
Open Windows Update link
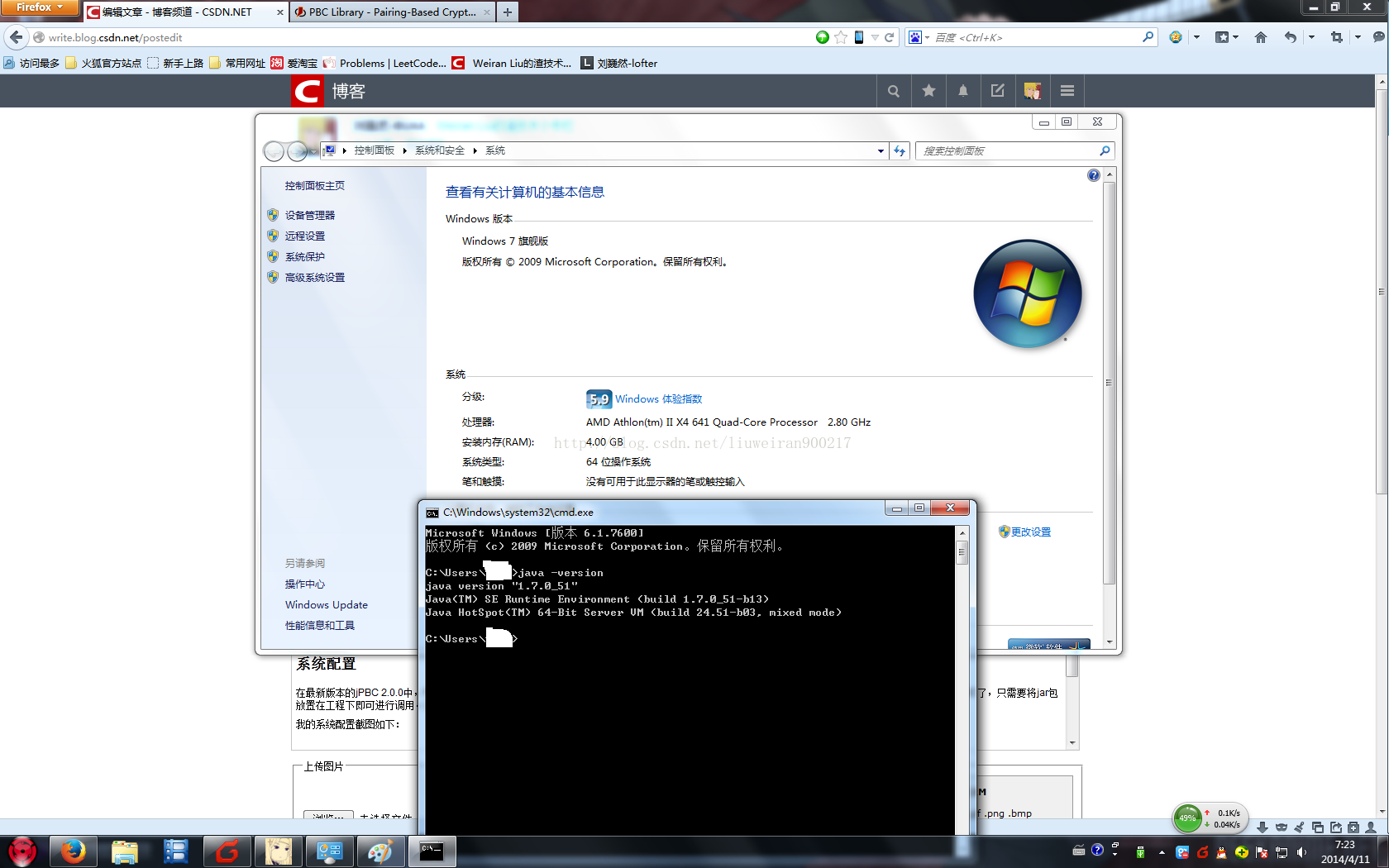[327, 605]
